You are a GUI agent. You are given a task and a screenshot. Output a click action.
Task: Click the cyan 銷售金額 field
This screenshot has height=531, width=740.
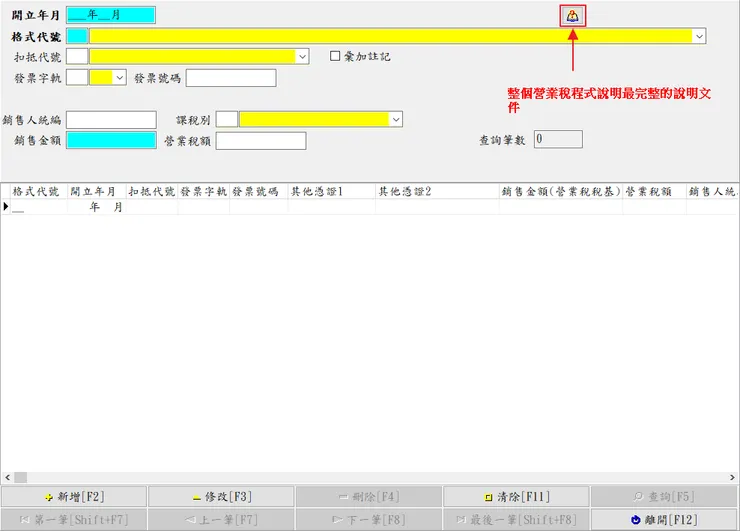[x=111, y=140]
